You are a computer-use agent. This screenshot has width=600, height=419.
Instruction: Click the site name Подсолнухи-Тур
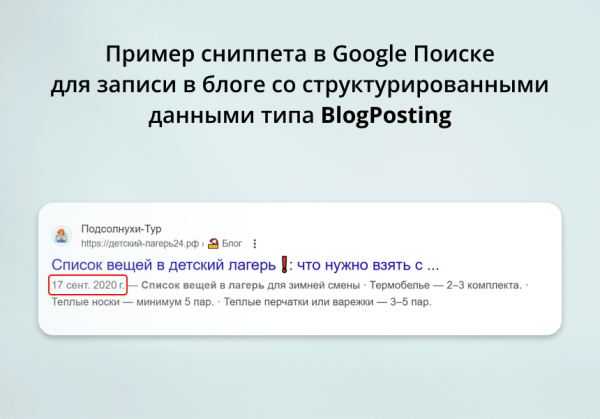[x=121, y=229]
